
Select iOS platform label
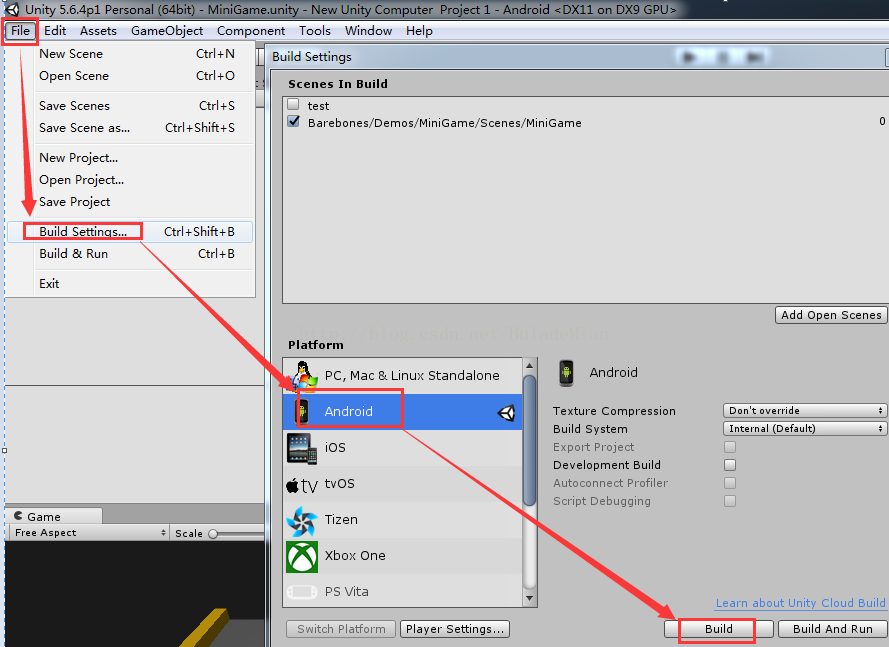click(335, 448)
